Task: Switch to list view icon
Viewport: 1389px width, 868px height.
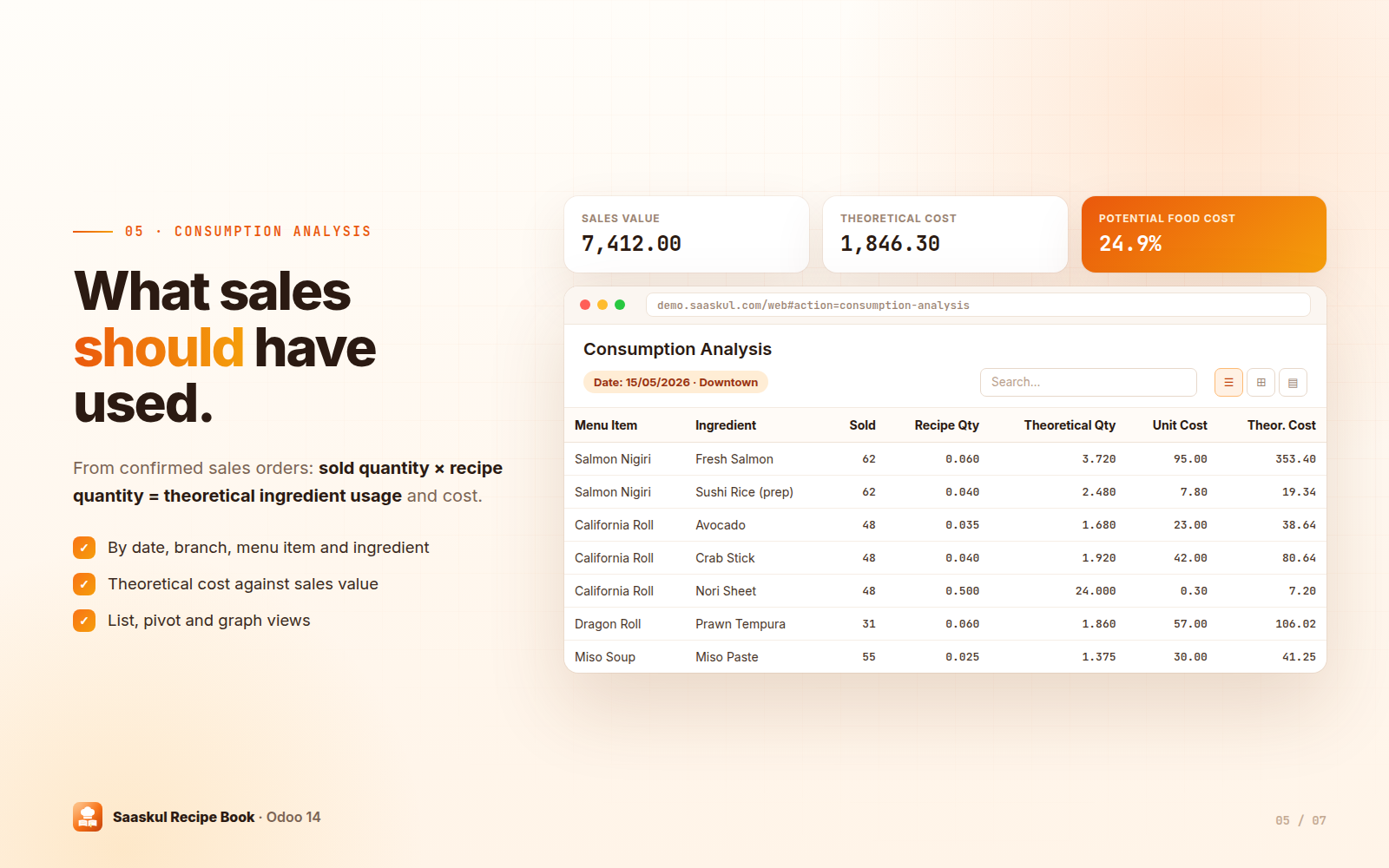Action: pyautogui.click(x=1228, y=382)
